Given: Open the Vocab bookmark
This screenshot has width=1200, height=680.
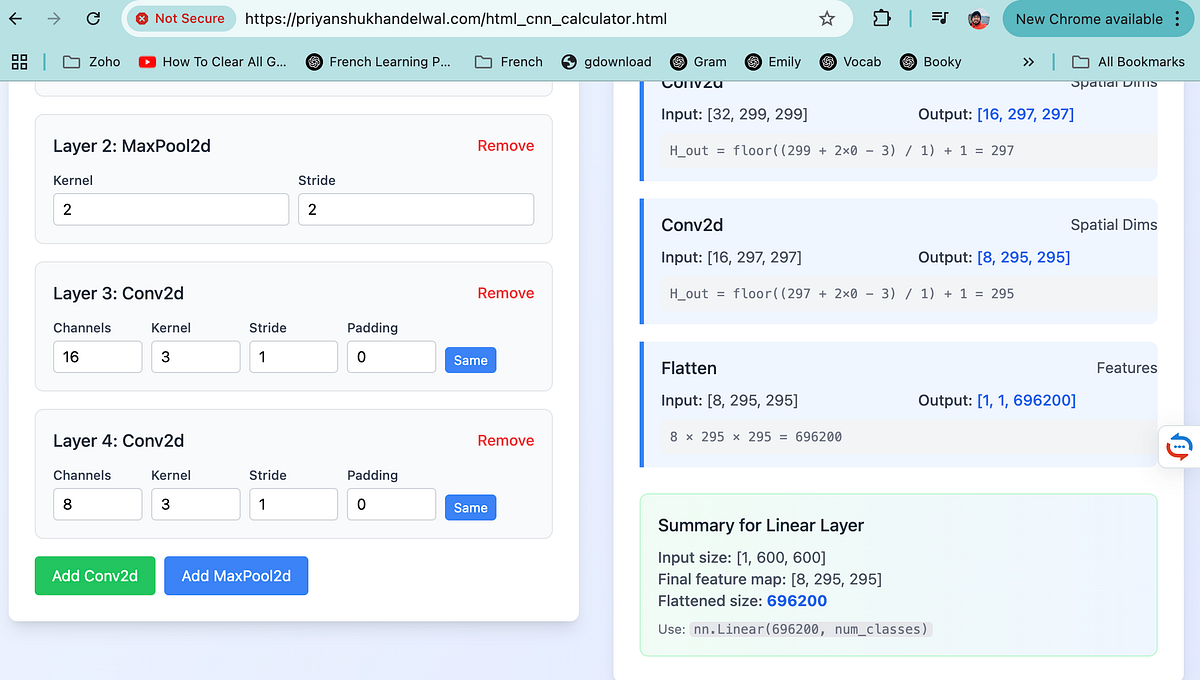Looking at the screenshot, I should click(x=850, y=61).
